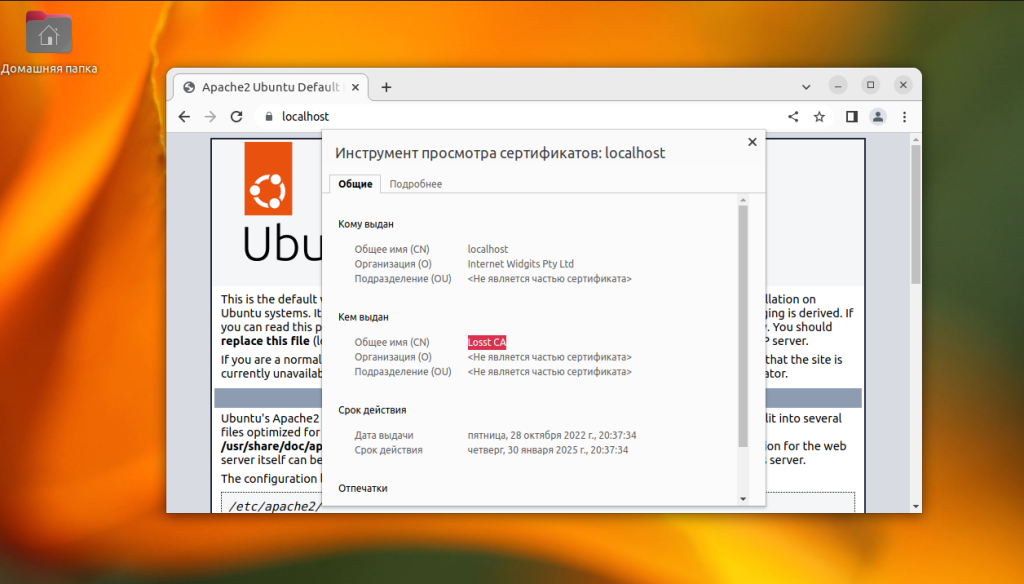Open the Chrome profile avatar
This screenshot has height=584, width=1024.
876,116
